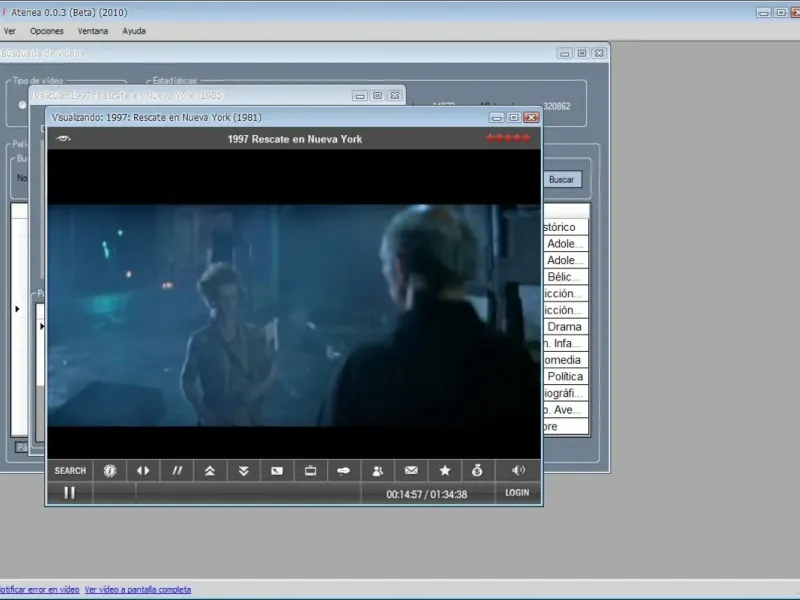The width and height of the screenshot is (800, 600).
Task: Click the money bag icon
Action: [x=478, y=470]
